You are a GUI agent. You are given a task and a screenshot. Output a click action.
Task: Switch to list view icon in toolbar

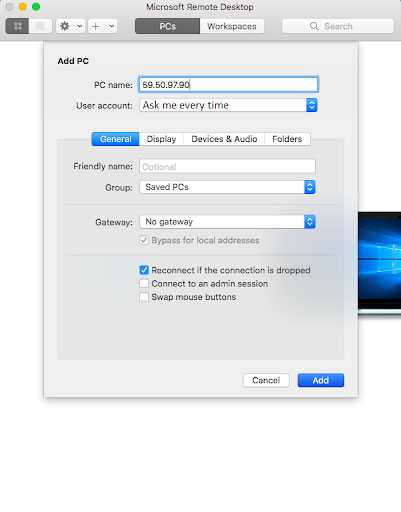pos(40,26)
